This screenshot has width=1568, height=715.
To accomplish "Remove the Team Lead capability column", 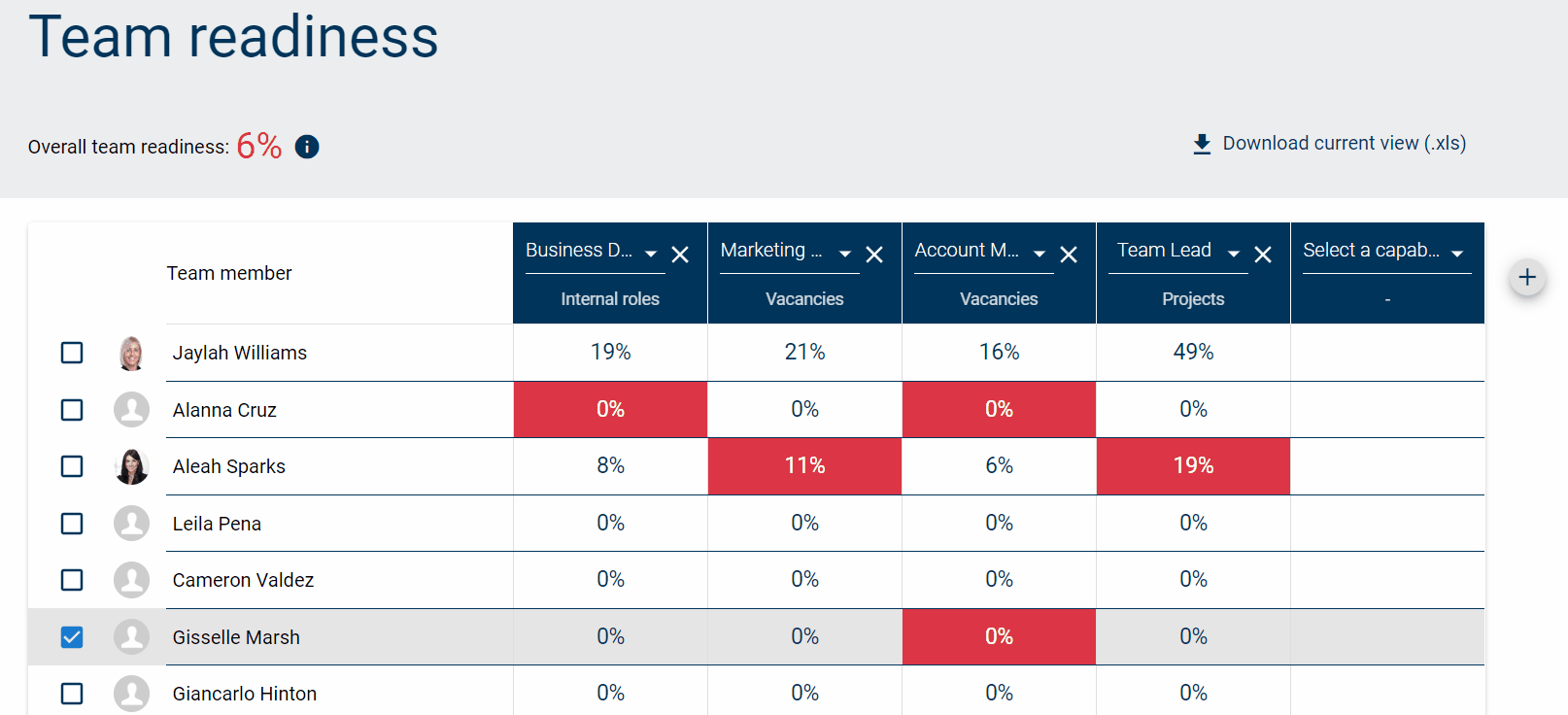I will click(x=1263, y=255).
